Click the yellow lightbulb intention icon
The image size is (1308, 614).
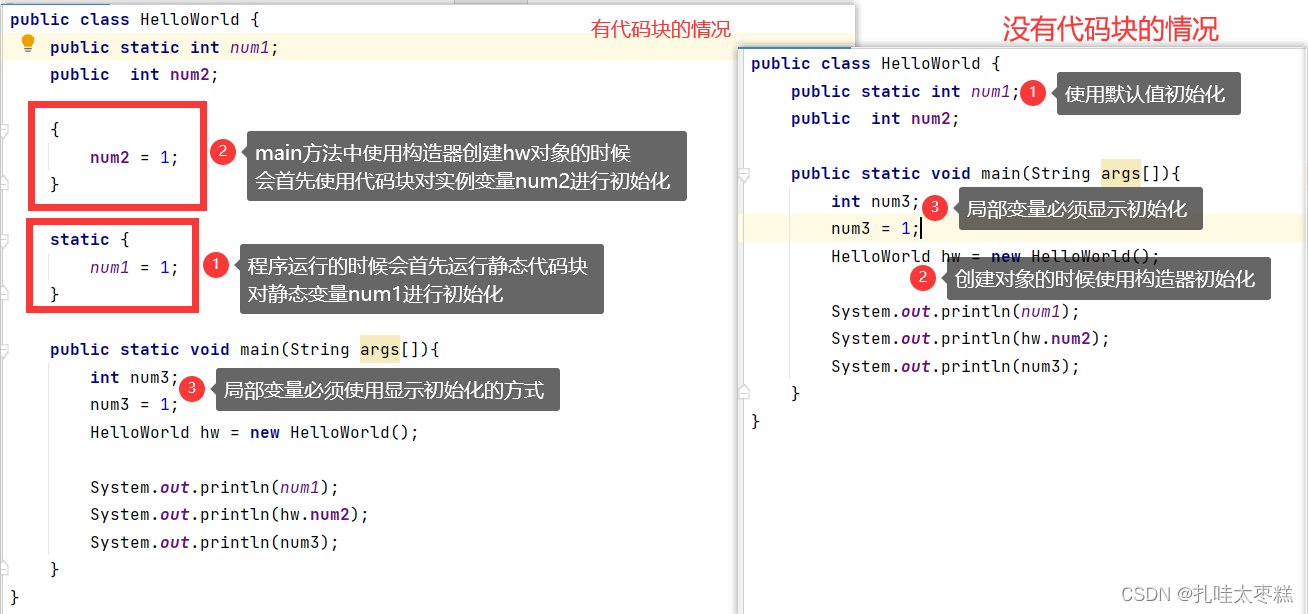coord(28,43)
